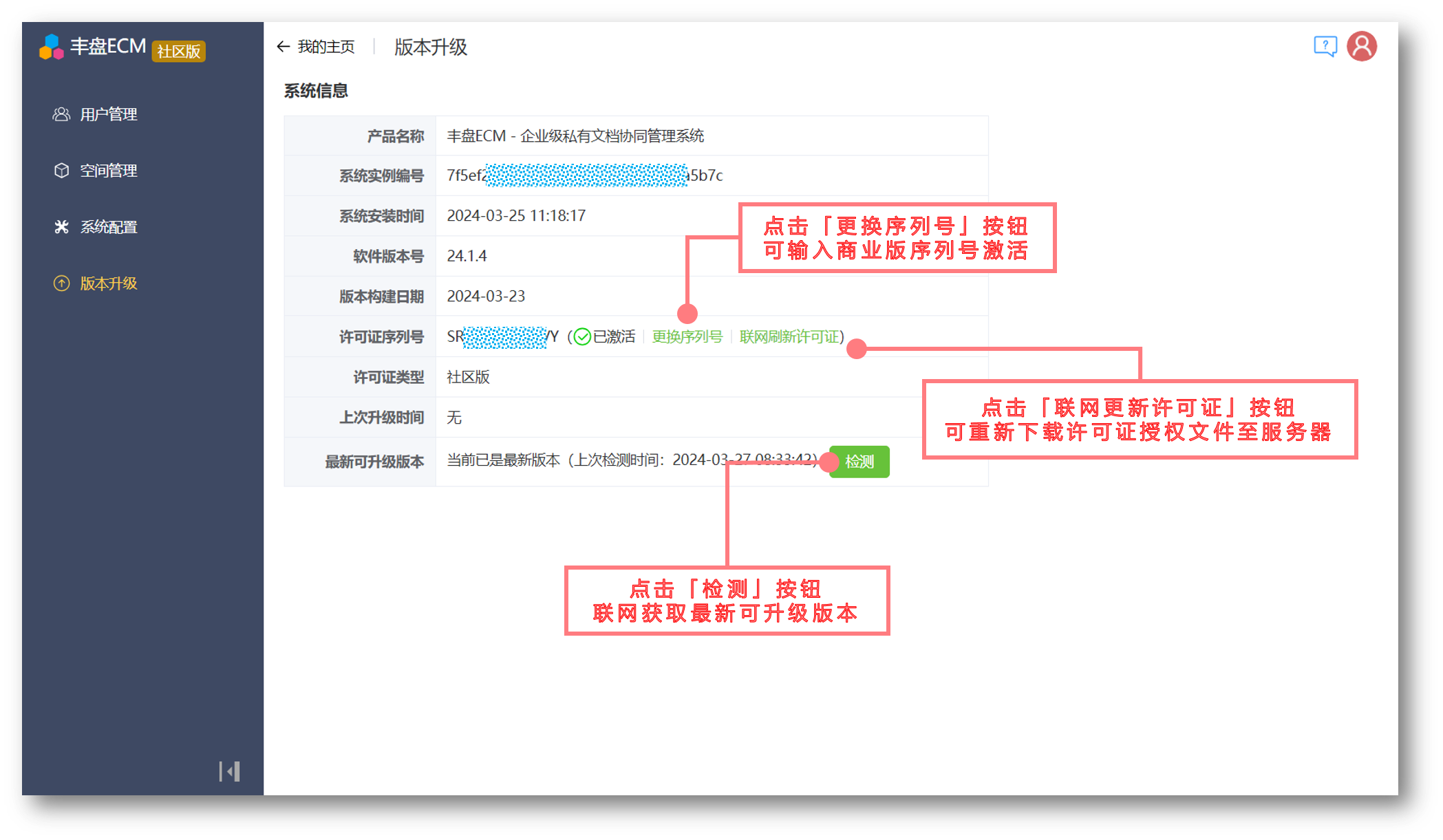Click the 许可证类型 label
This screenshot has width=1443, height=840.
point(389,377)
